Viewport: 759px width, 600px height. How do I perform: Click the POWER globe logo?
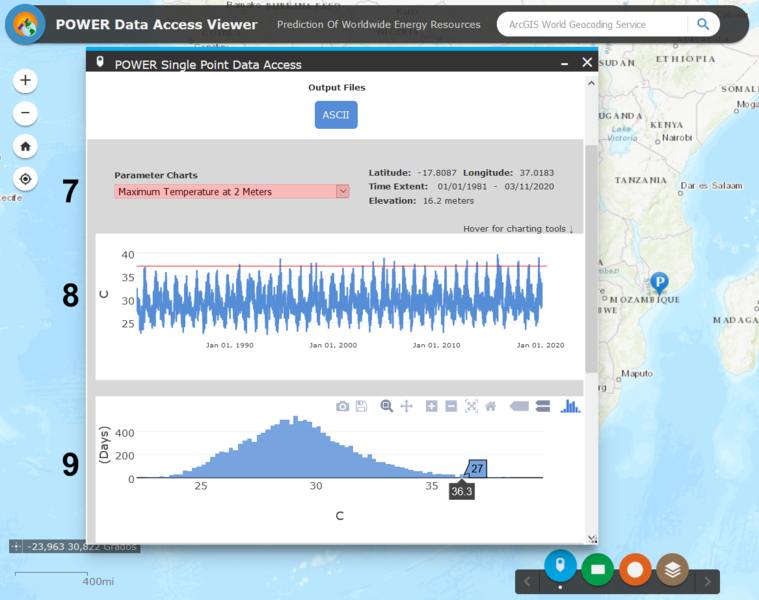(25, 25)
